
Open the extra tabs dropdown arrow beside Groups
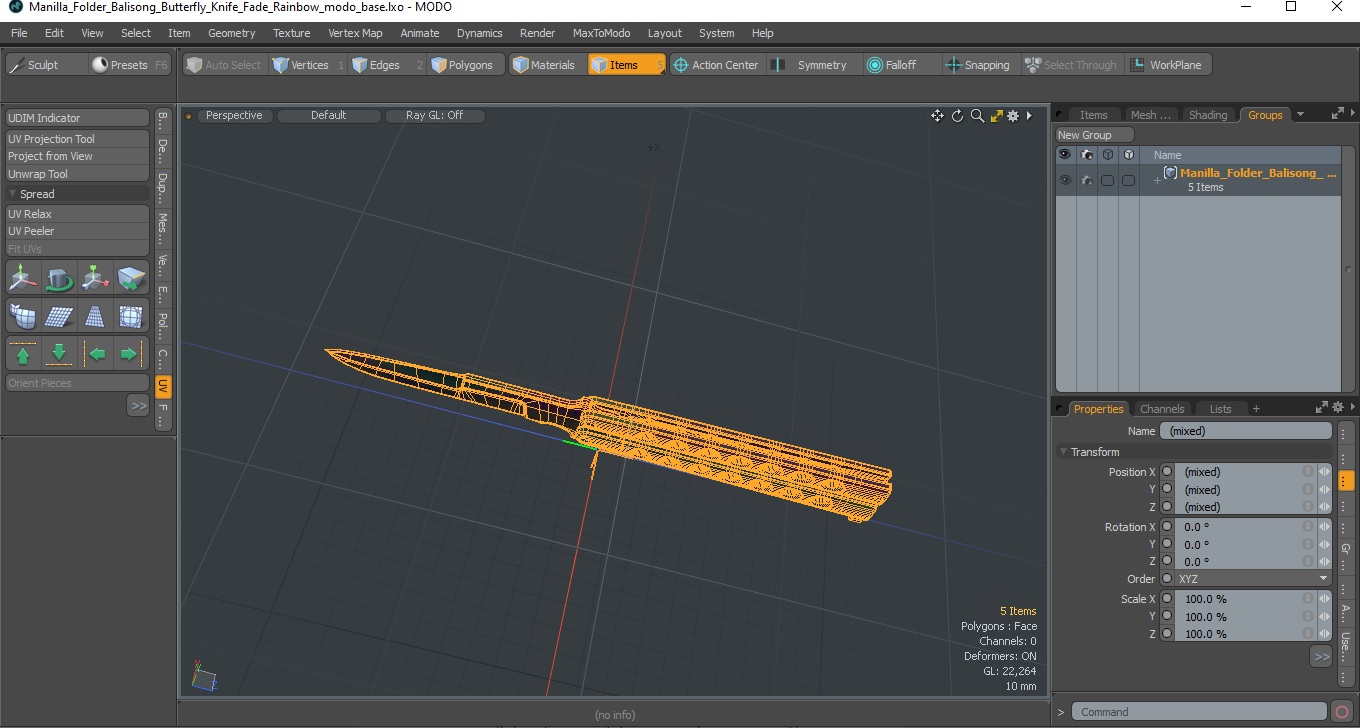(x=1300, y=115)
